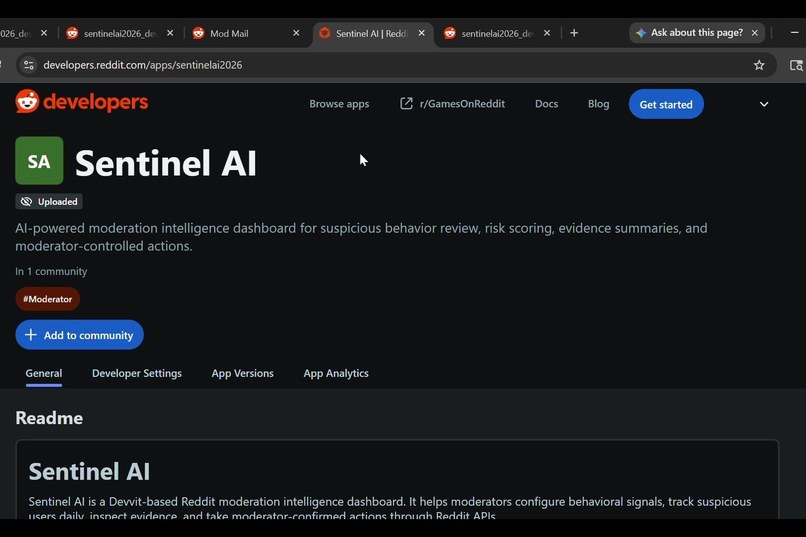
Task: Close the sentinelai2026_dev tab next to Mod Mail
Action: 170,33
